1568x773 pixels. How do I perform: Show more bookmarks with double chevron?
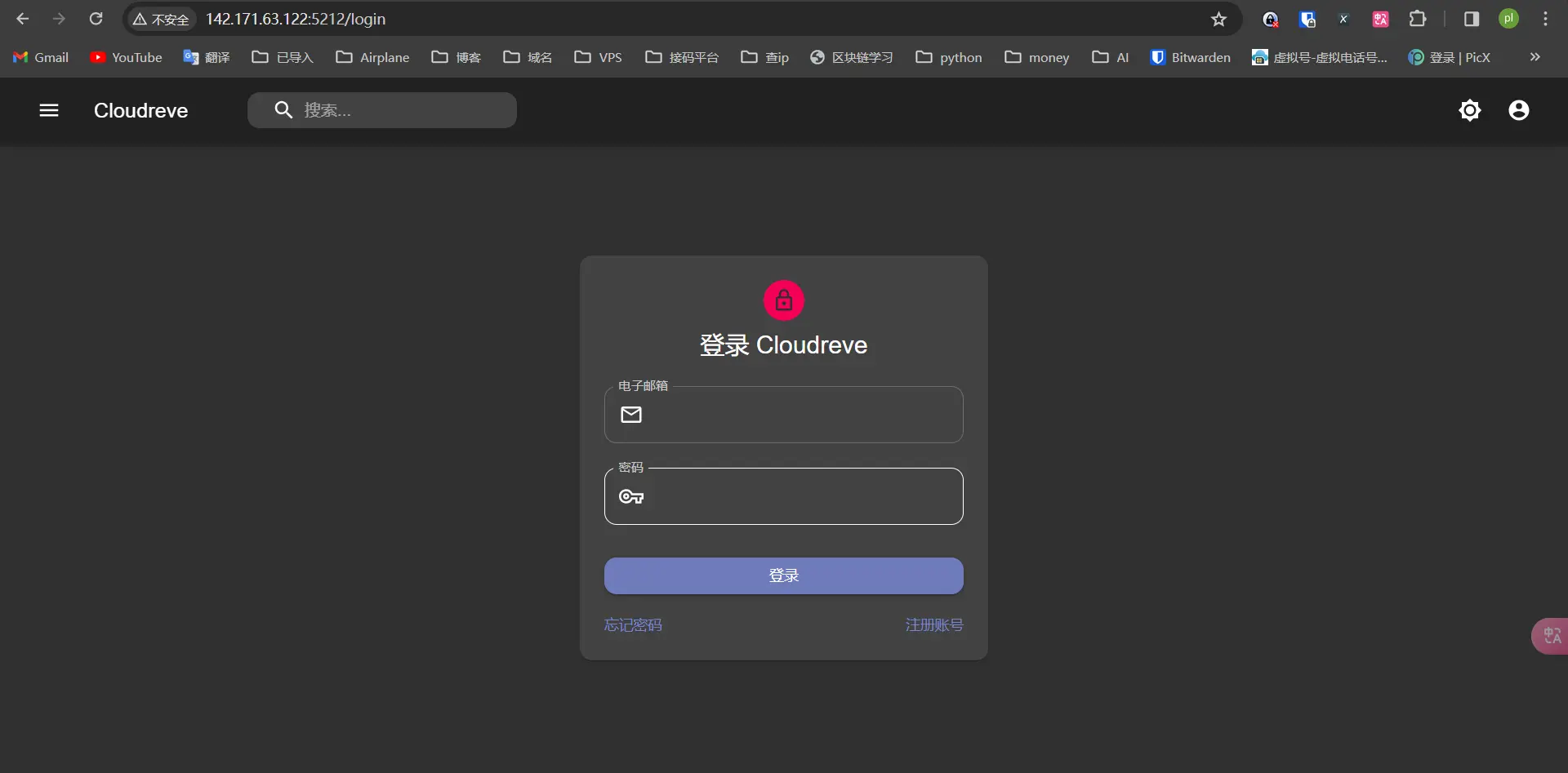pos(1535,57)
